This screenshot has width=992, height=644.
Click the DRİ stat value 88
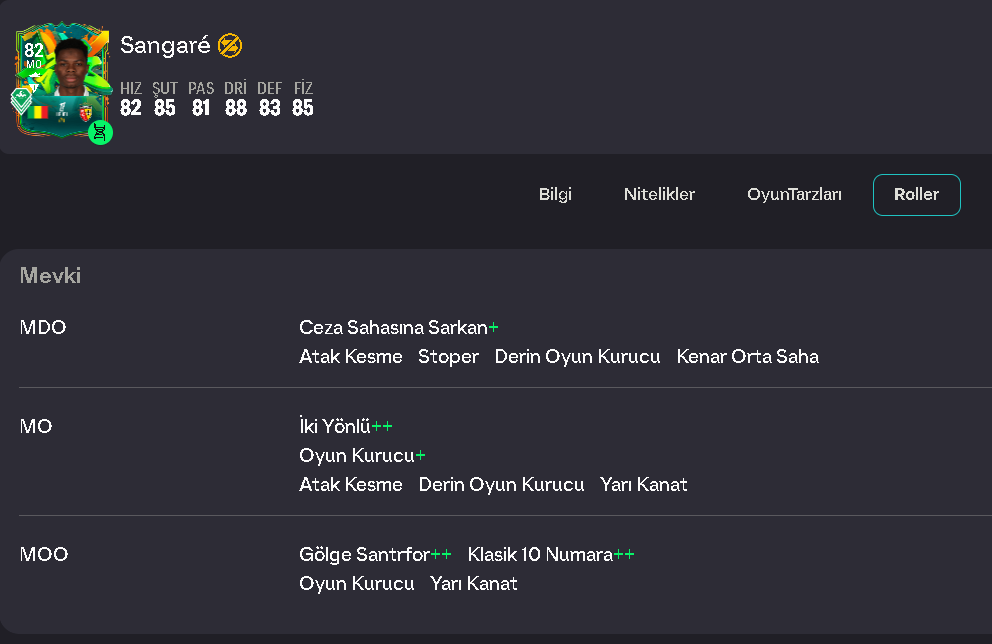click(x=236, y=108)
